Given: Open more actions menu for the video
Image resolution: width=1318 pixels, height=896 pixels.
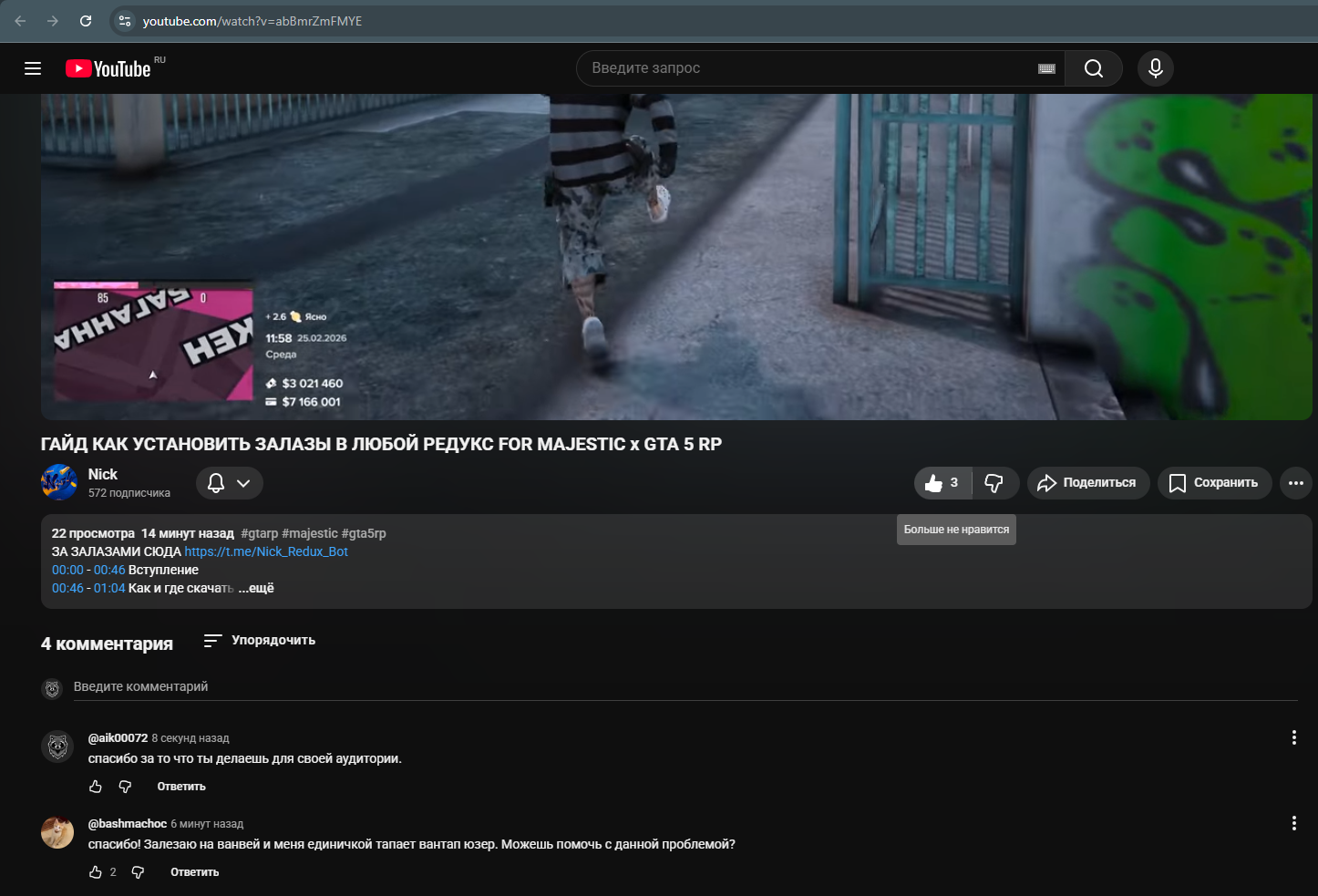Looking at the screenshot, I should tap(1296, 483).
